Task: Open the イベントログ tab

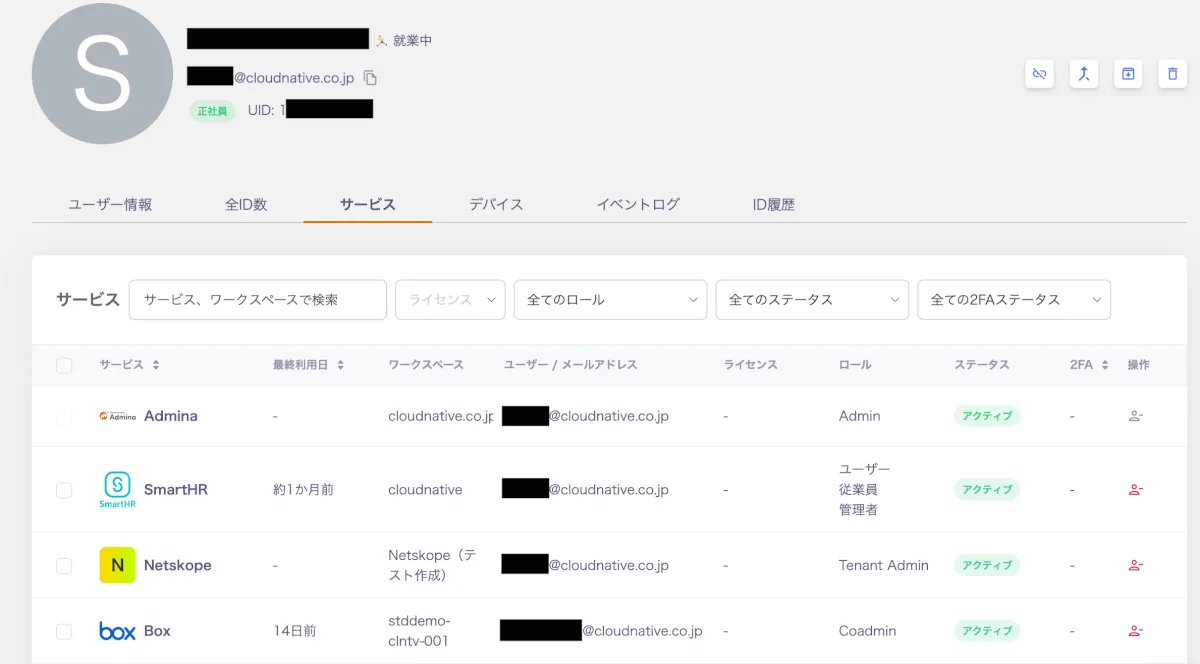Action: coord(638,204)
